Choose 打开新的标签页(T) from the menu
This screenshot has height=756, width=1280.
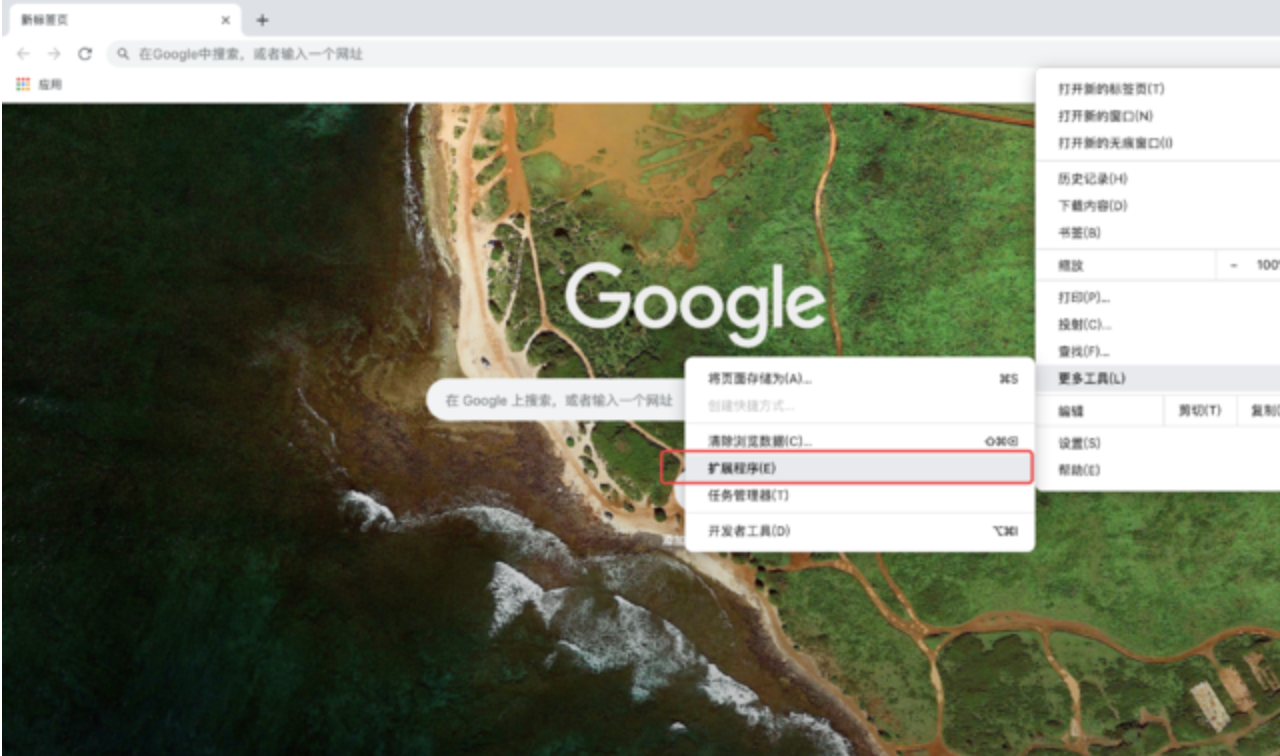click(1158, 89)
